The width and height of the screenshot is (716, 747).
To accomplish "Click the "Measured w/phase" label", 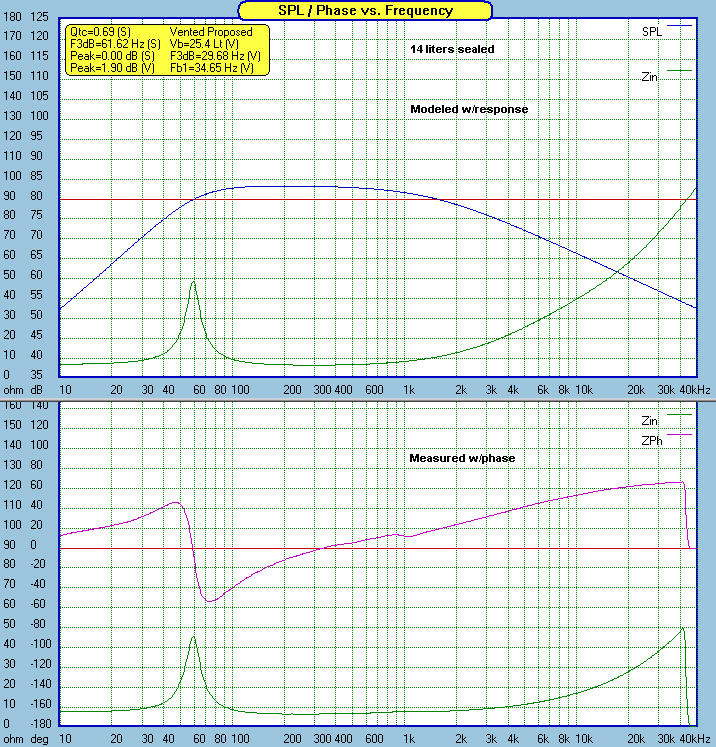I will 460,458.
